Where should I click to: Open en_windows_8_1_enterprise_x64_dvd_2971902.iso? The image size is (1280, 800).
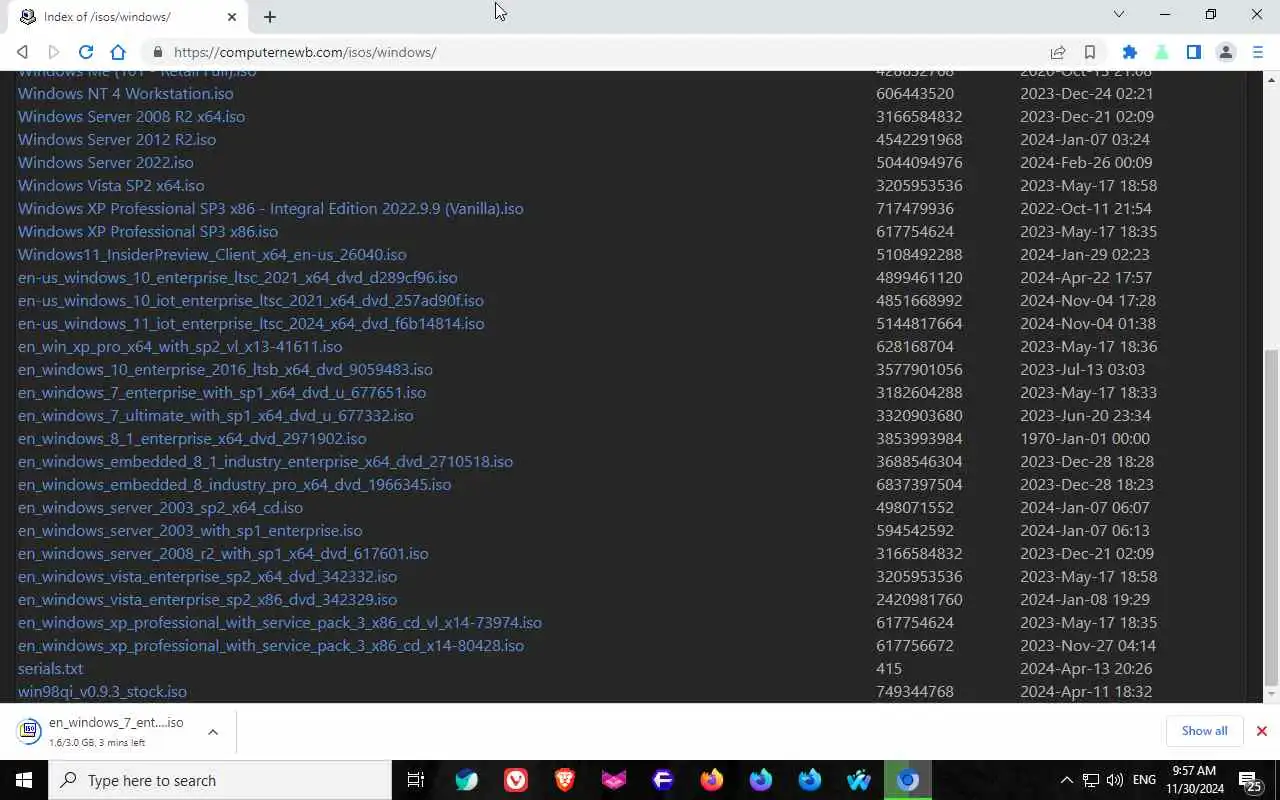tap(192, 438)
